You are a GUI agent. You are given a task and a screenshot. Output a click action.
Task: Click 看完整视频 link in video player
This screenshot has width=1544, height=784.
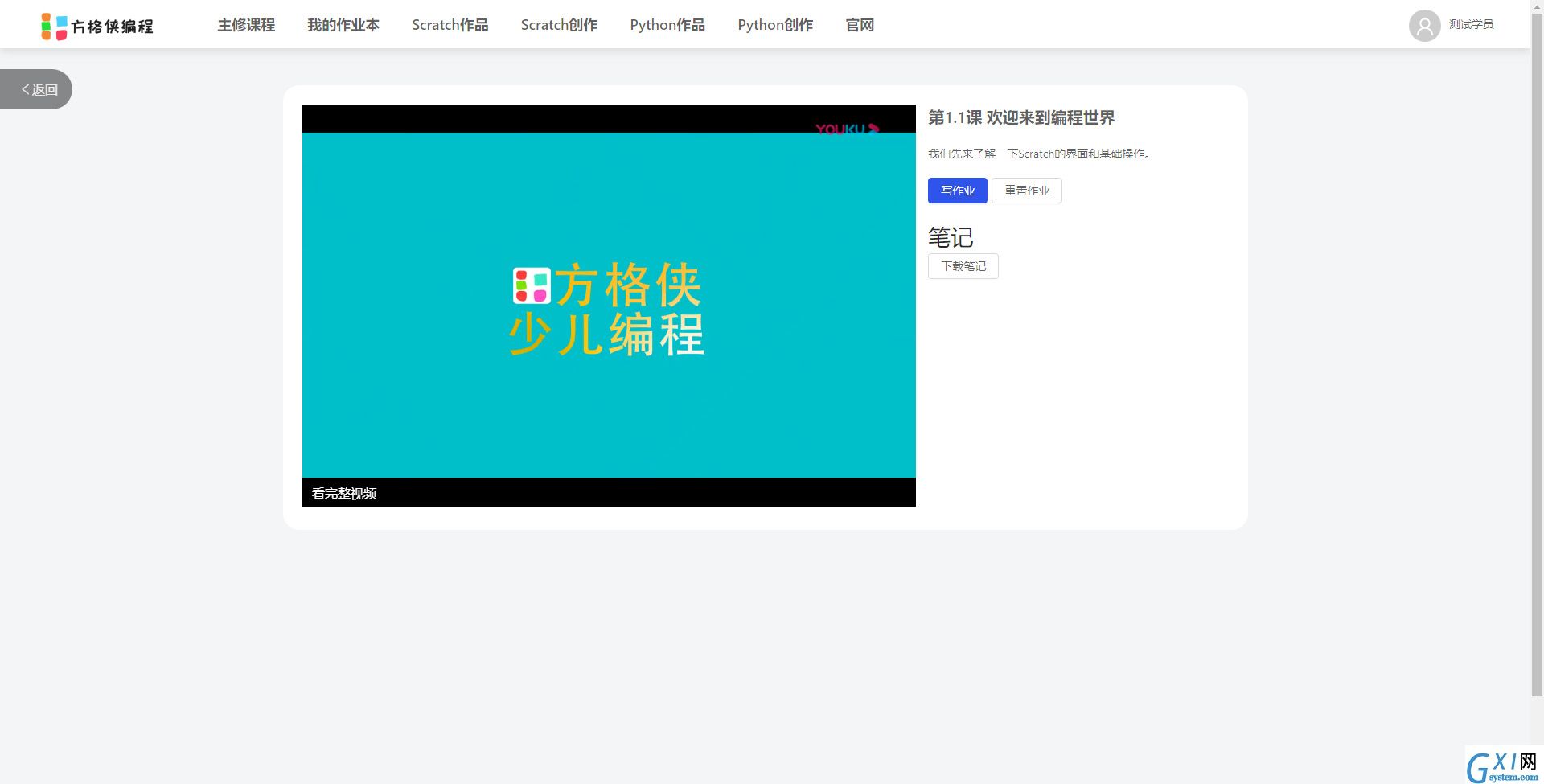click(x=344, y=493)
